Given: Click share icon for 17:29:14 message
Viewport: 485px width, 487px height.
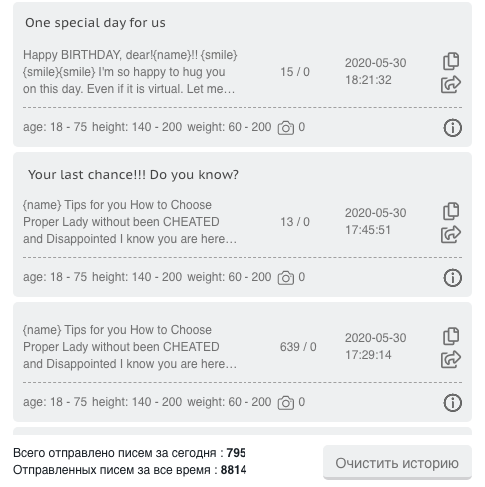Looking at the screenshot, I should click(451, 359).
